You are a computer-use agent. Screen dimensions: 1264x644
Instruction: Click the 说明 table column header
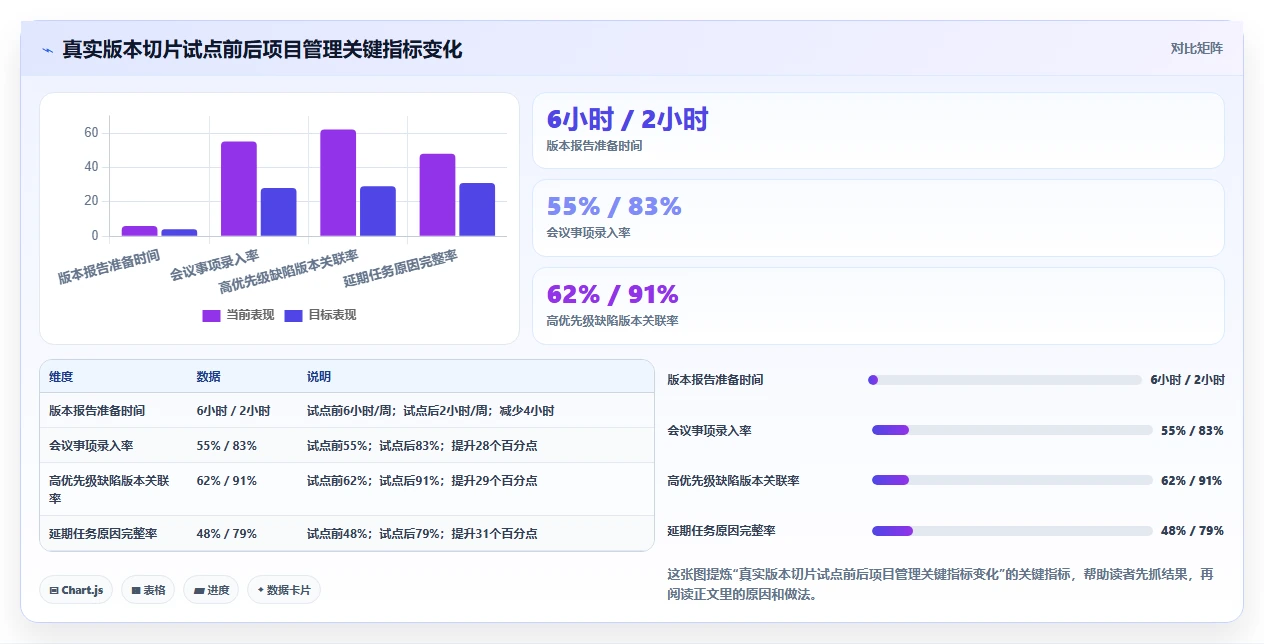click(x=319, y=377)
